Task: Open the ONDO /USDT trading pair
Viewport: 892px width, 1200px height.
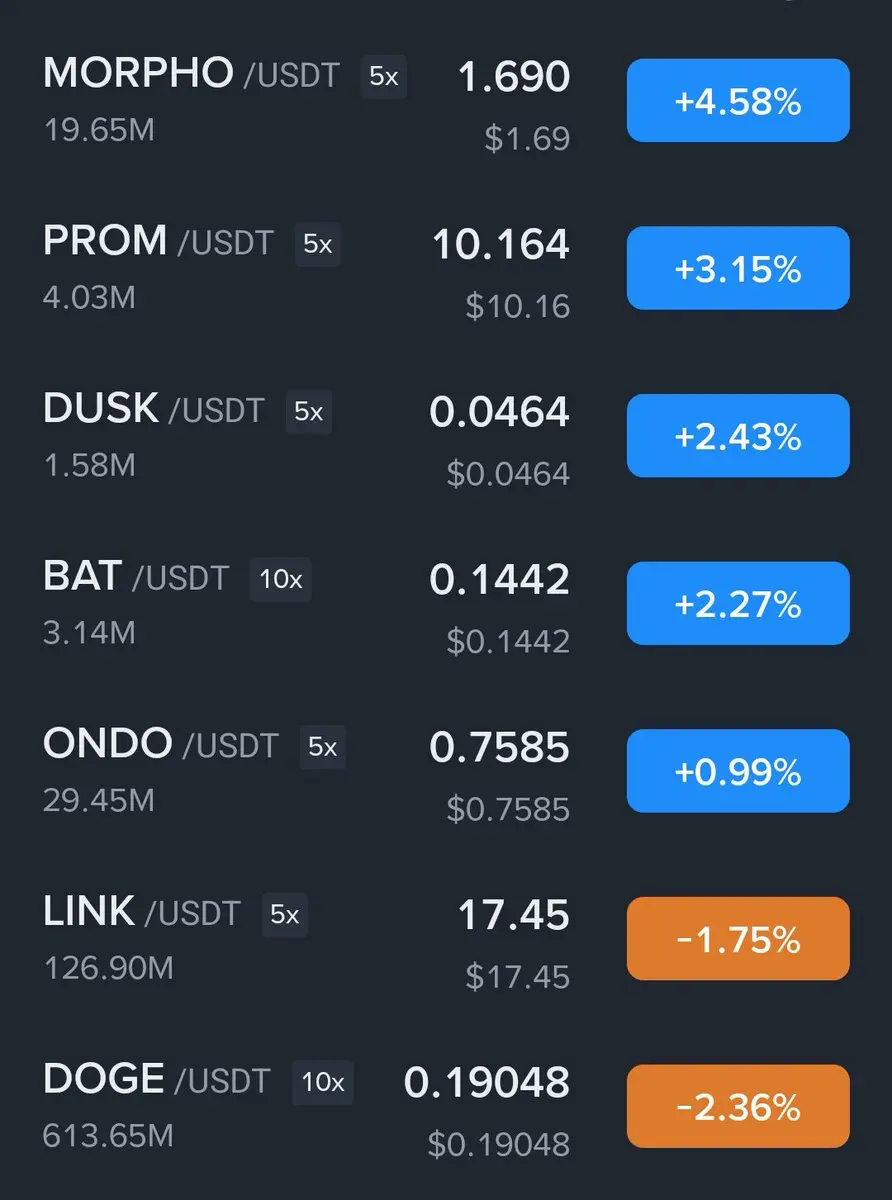Action: (446, 773)
